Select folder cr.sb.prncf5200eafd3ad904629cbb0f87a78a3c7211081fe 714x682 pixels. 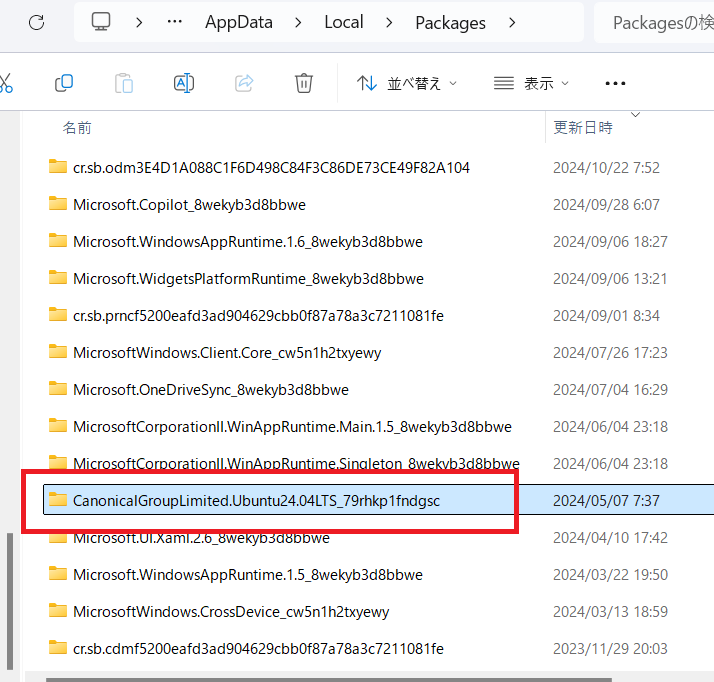coord(258,316)
